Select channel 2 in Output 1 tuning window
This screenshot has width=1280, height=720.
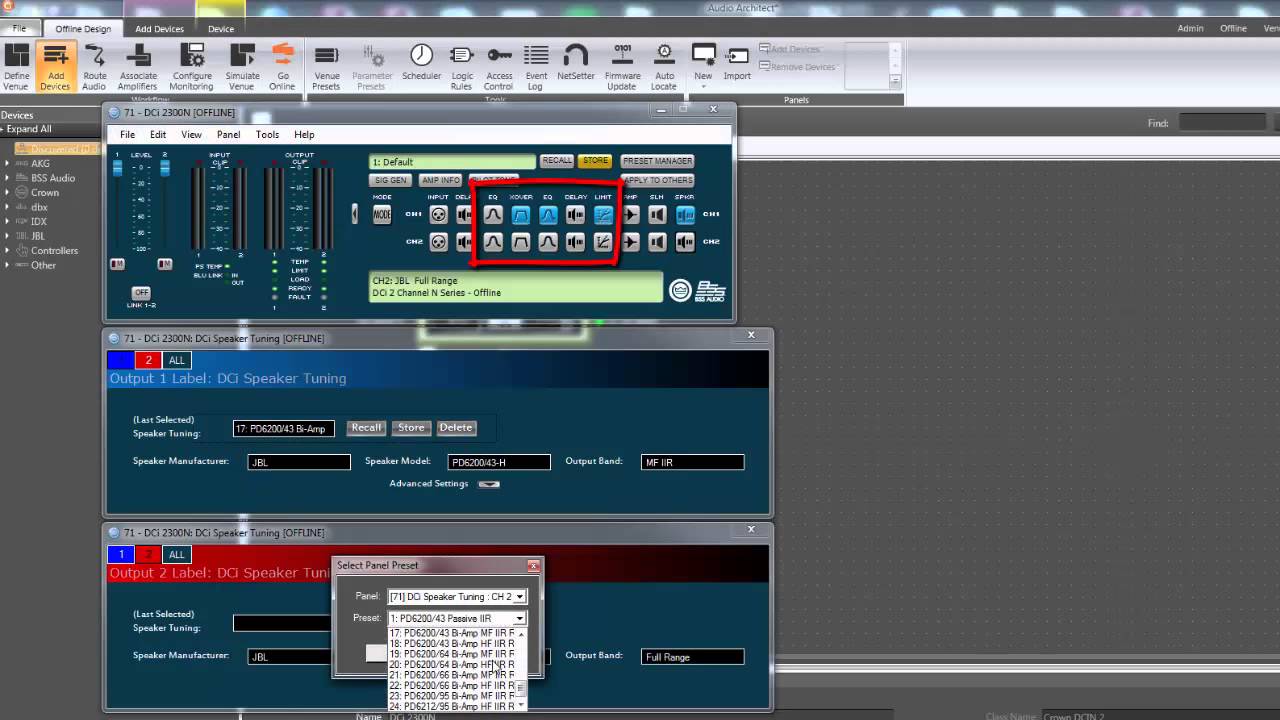pyautogui.click(x=148, y=360)
